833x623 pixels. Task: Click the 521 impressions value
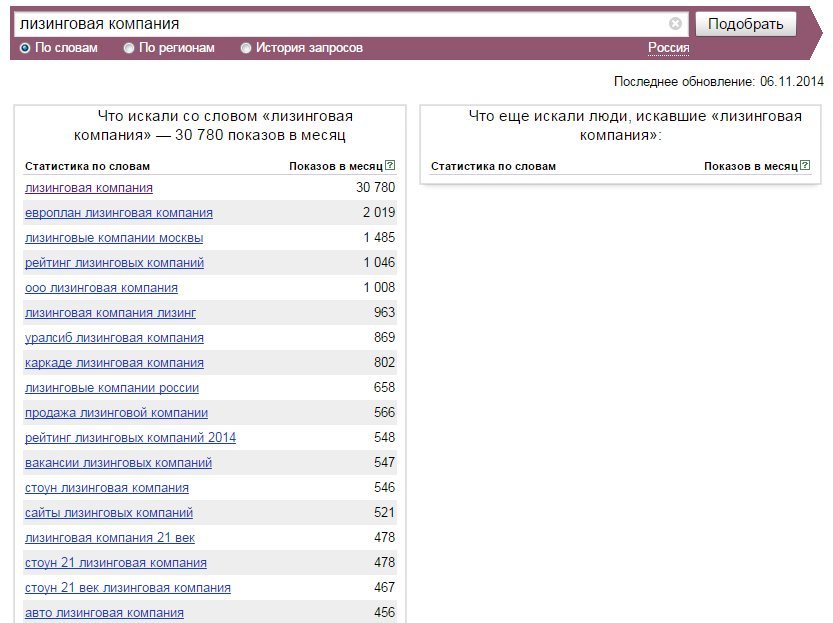[384, 511]
